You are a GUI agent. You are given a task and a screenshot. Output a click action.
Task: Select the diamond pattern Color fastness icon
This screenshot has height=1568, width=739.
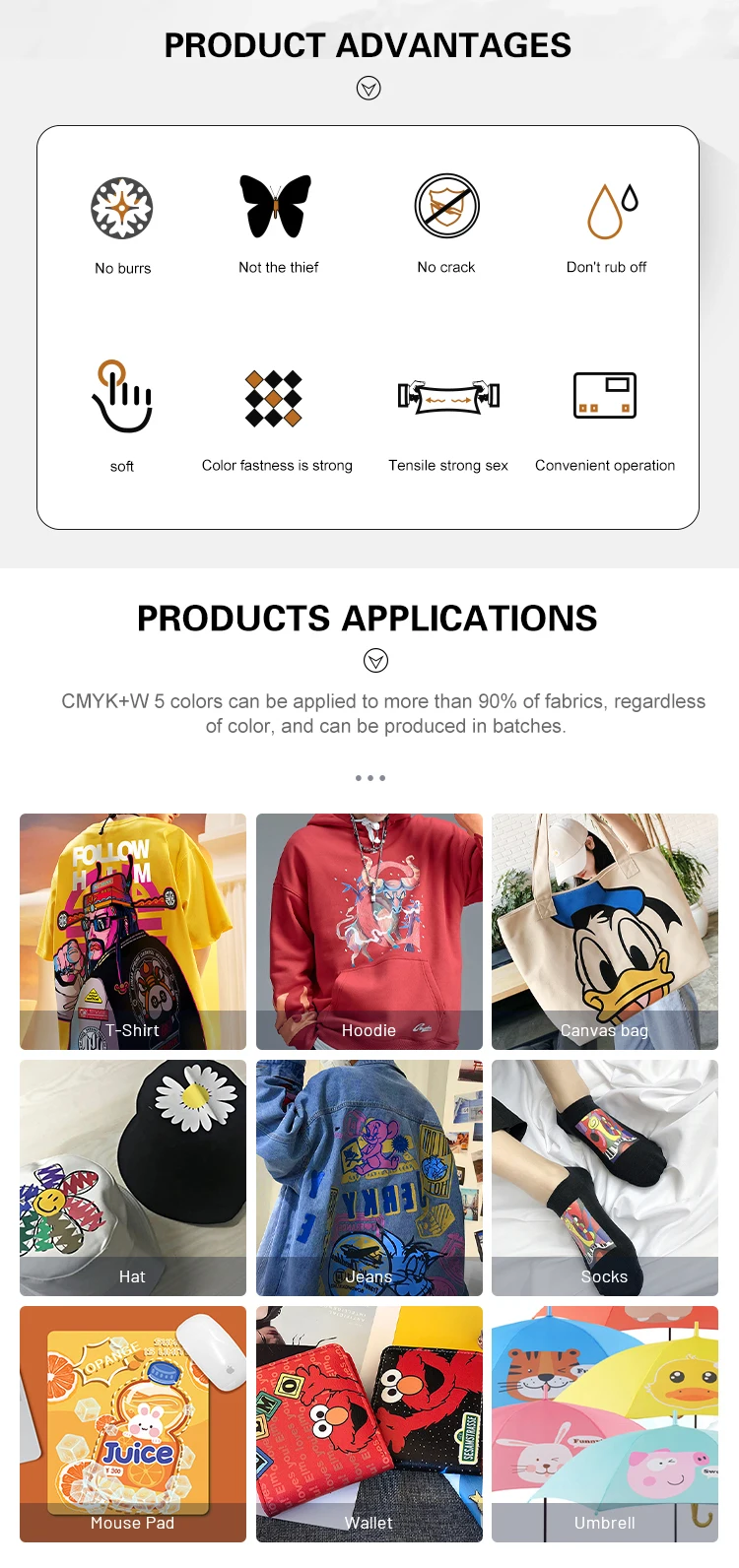coord(274,398)
